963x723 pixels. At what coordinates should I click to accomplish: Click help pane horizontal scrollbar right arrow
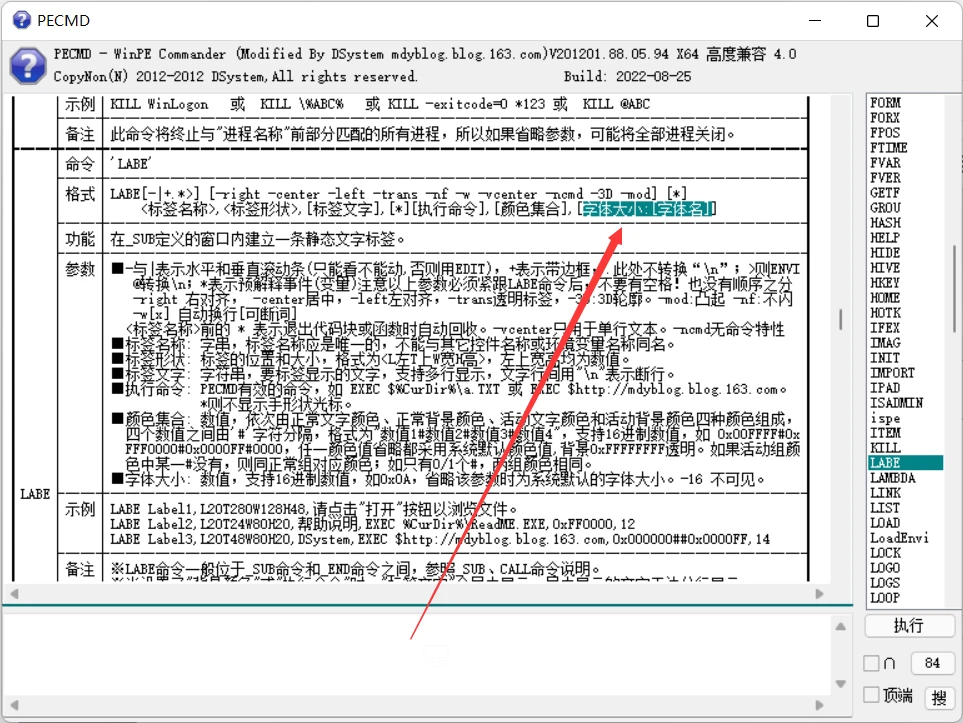[819, 594]
